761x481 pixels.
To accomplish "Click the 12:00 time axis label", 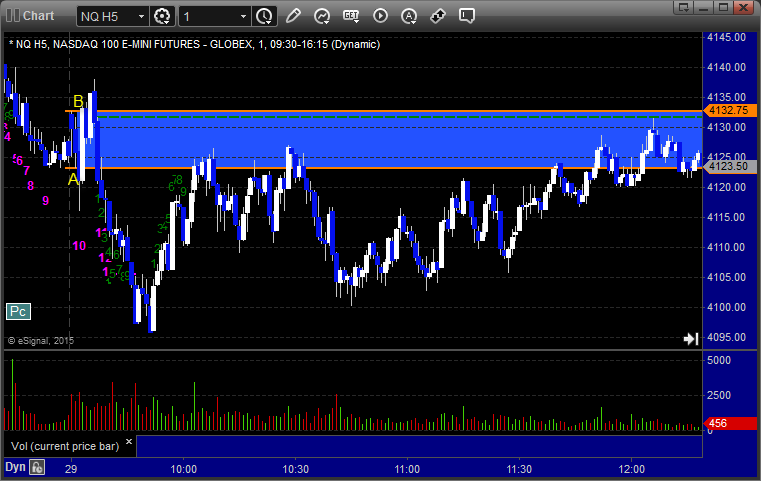I will [x=631, y=469].
